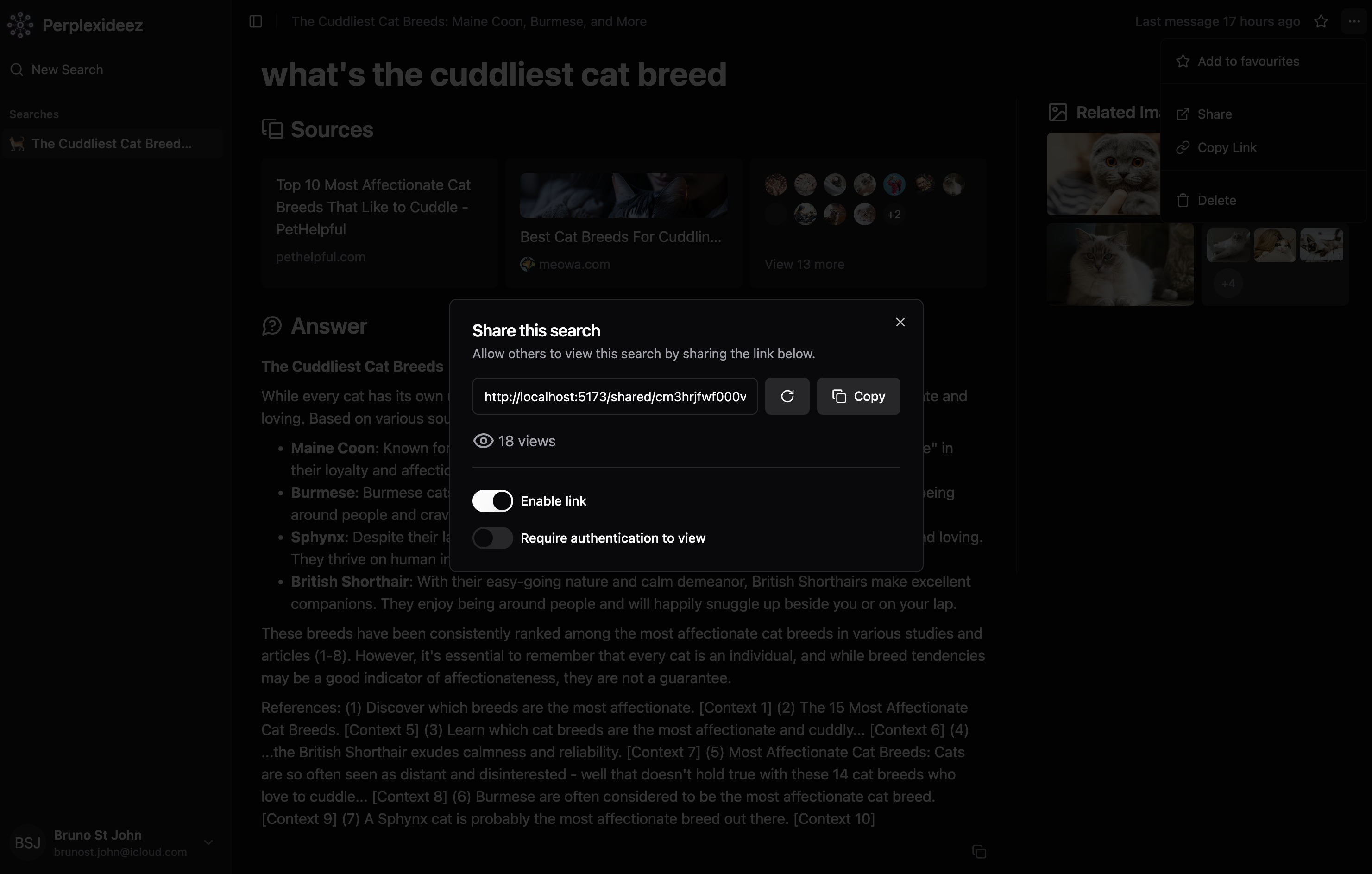Click the Answer section label

pyautogui.click(x=328, y=326)
